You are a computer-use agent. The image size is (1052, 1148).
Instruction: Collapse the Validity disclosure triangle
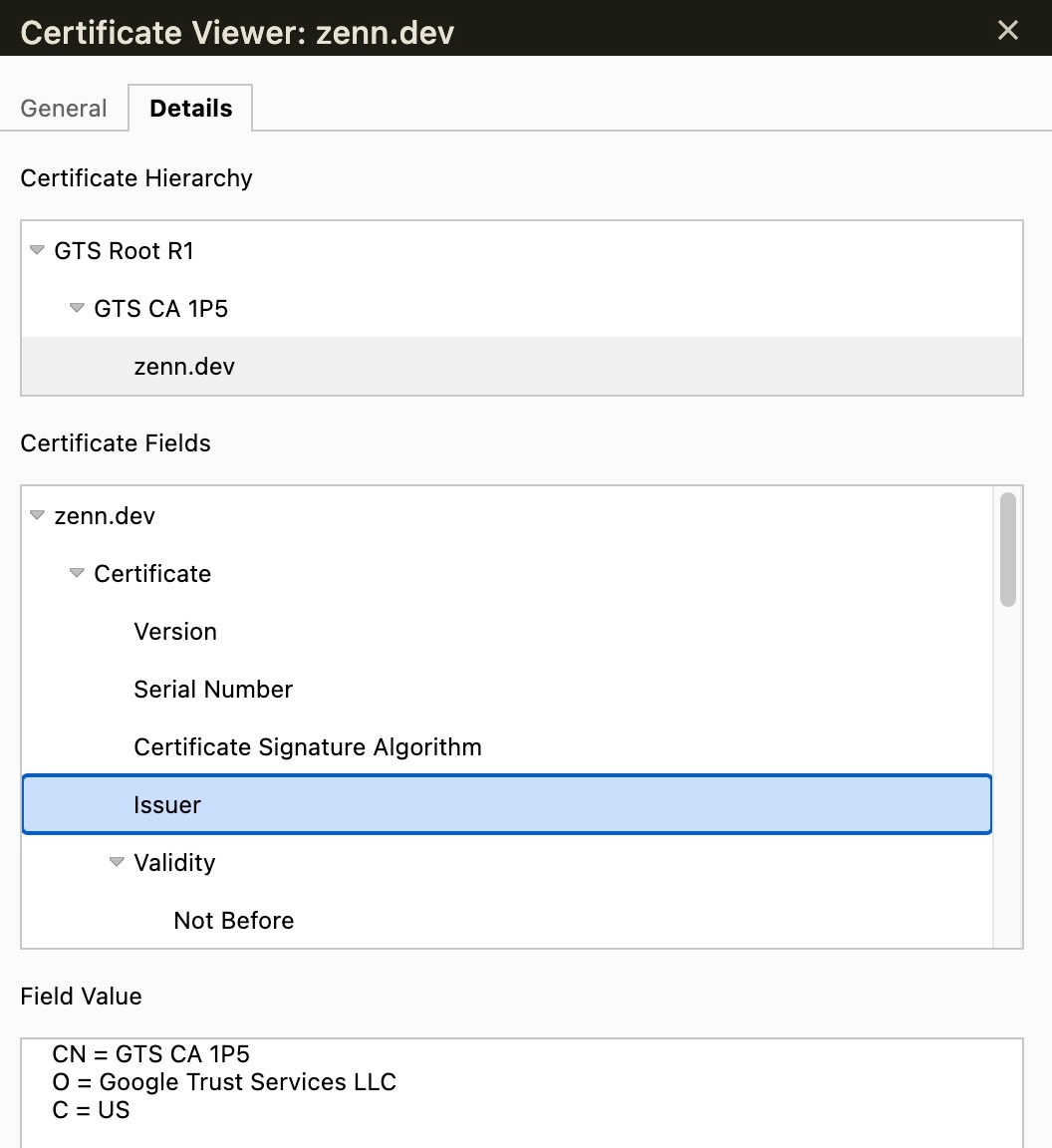click(116, 862)
